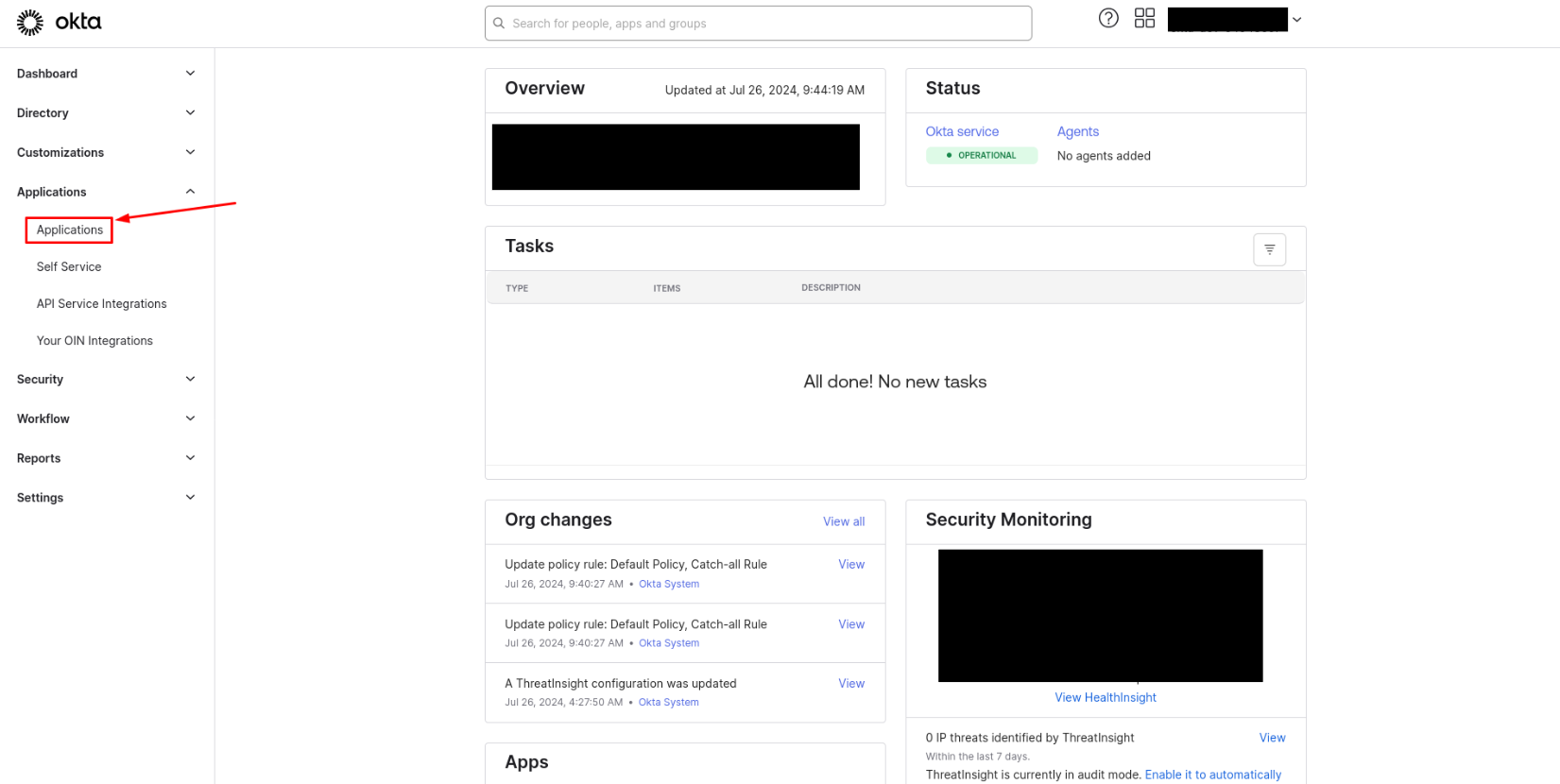Open the apps grid icon
This screenshot has width=1560, height=784.
click(x=1144, y=18)
